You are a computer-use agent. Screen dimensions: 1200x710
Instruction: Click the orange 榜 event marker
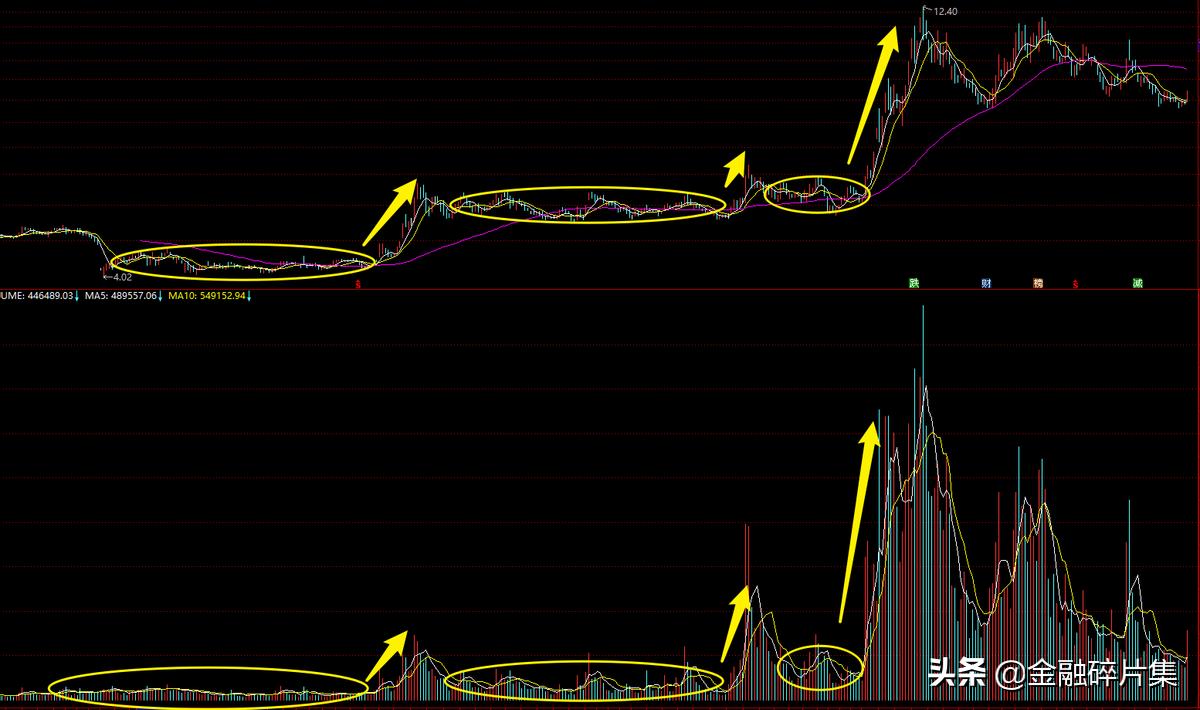click(x=1039, y=284)
